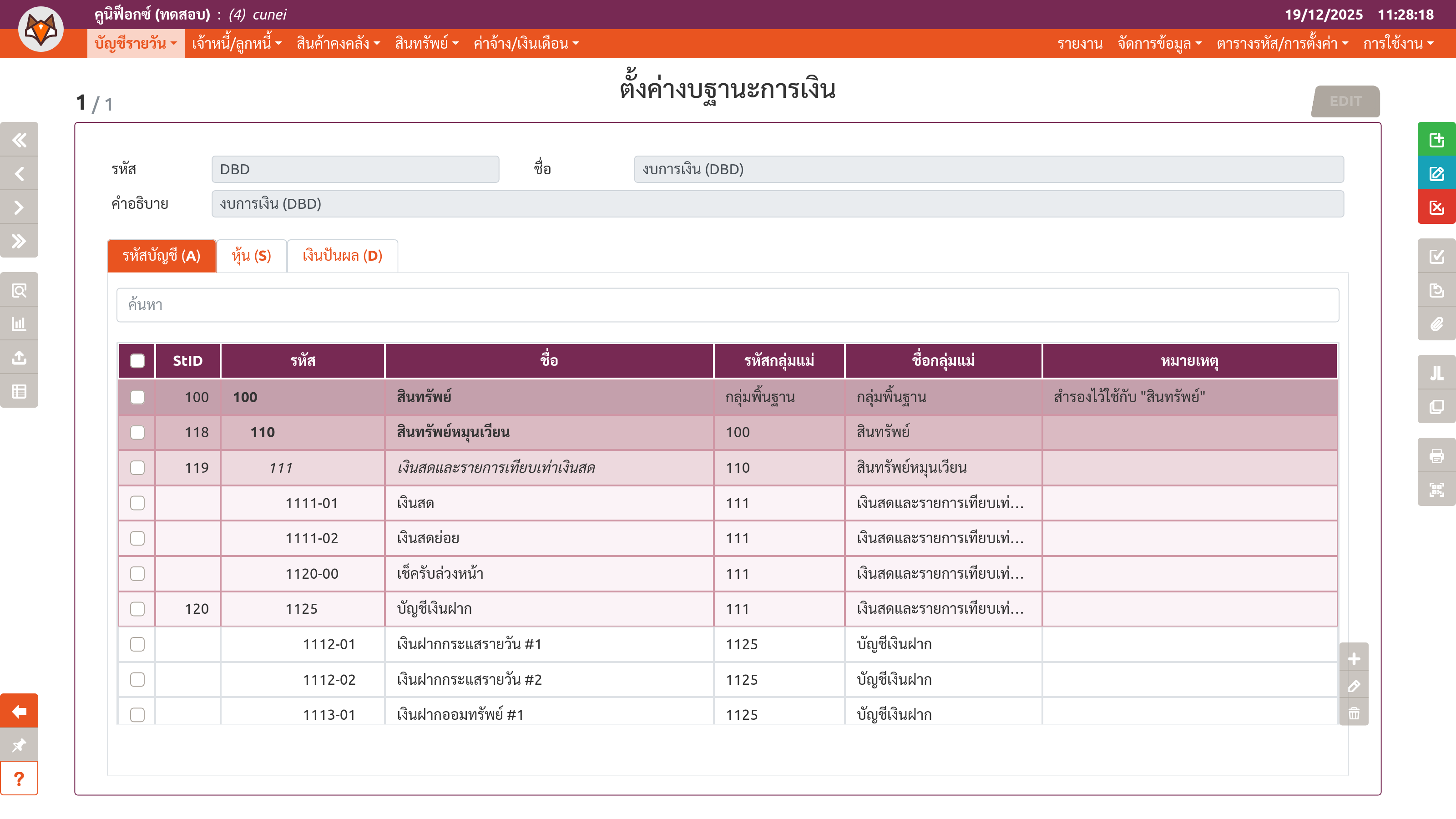Click the รายงาน menu link
The width and height of the screenshot is (1456, 819).
[1080, 44]
